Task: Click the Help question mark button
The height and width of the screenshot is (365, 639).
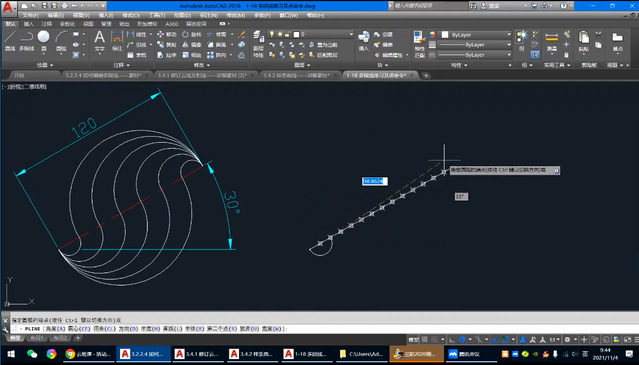Action: (x=563, y=6)
